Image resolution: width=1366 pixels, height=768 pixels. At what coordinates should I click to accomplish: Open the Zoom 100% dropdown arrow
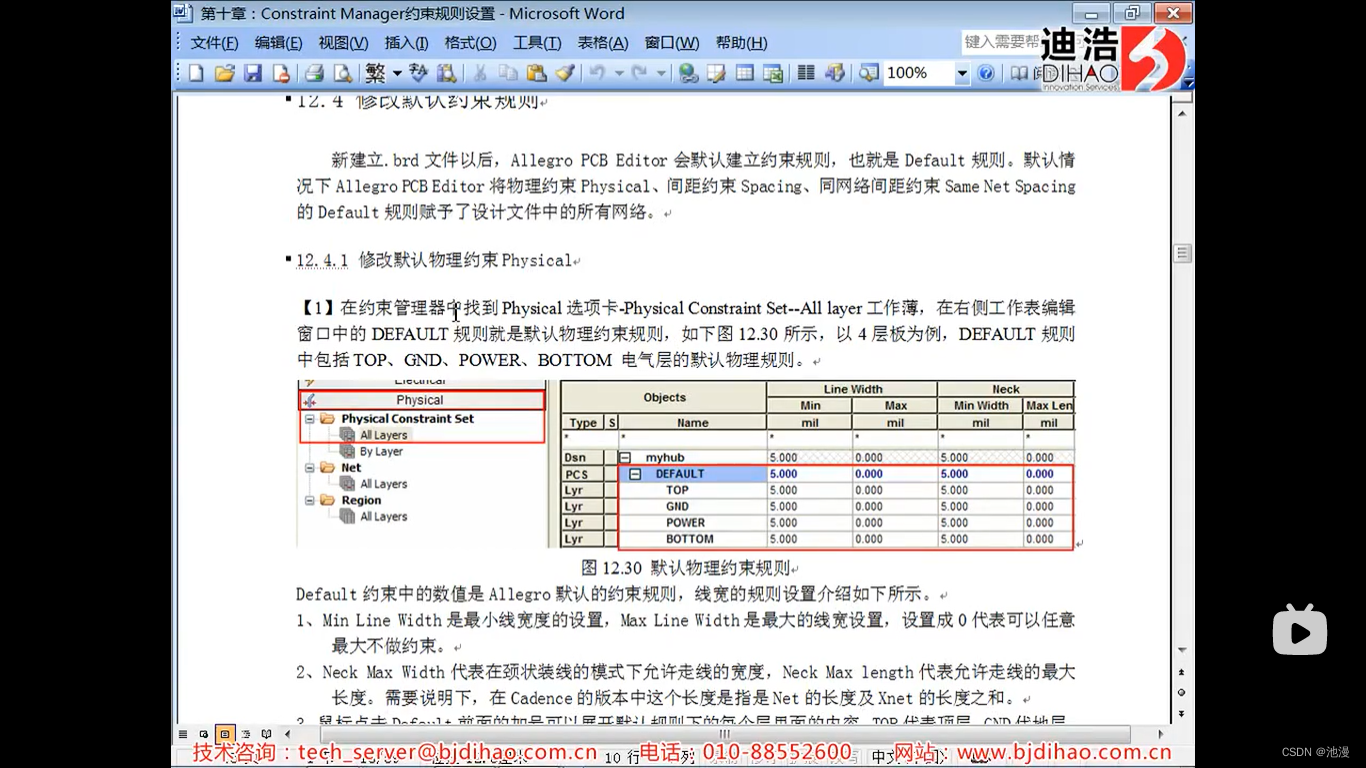click(x=962, y=73)
